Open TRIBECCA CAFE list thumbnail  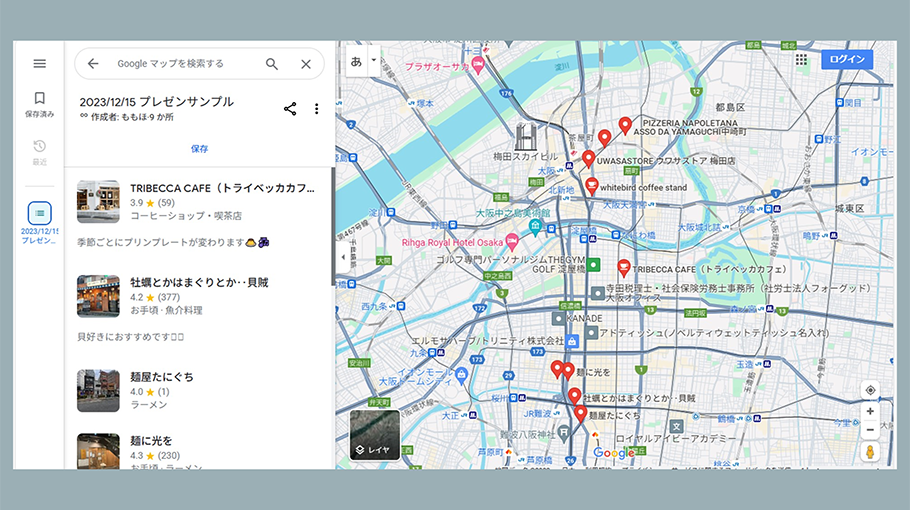[x=98, y=201]
